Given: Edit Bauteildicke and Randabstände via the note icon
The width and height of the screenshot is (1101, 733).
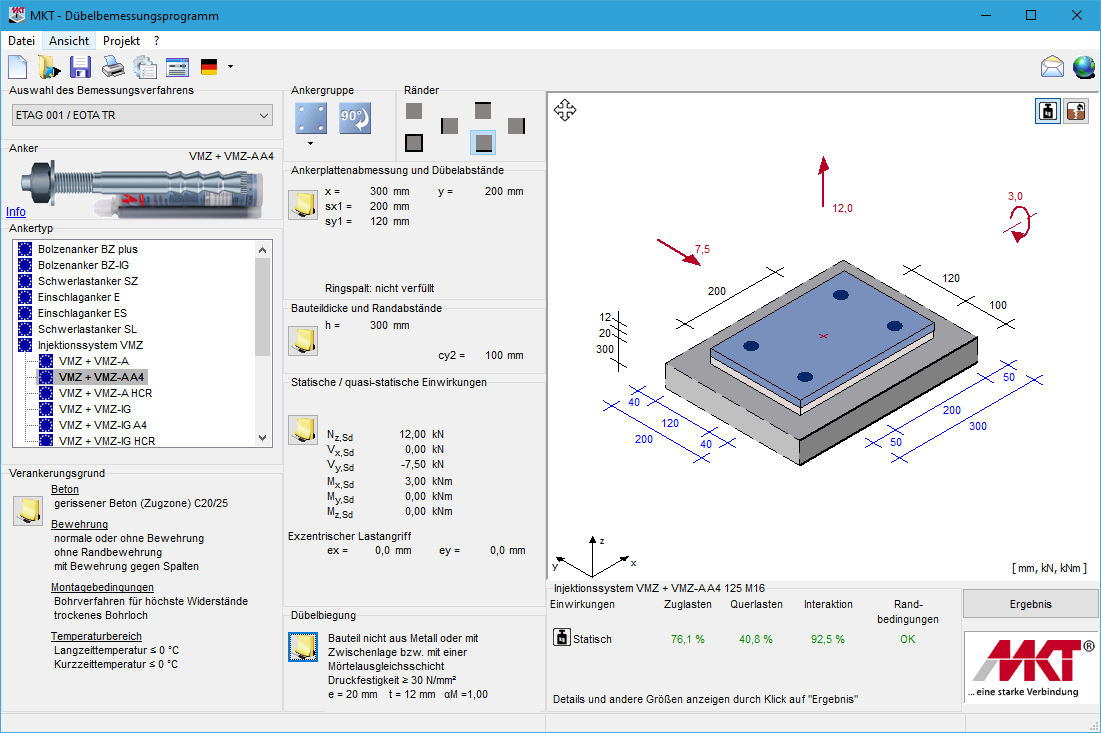Looking at the screenshot, I should [x=303, y=341].
